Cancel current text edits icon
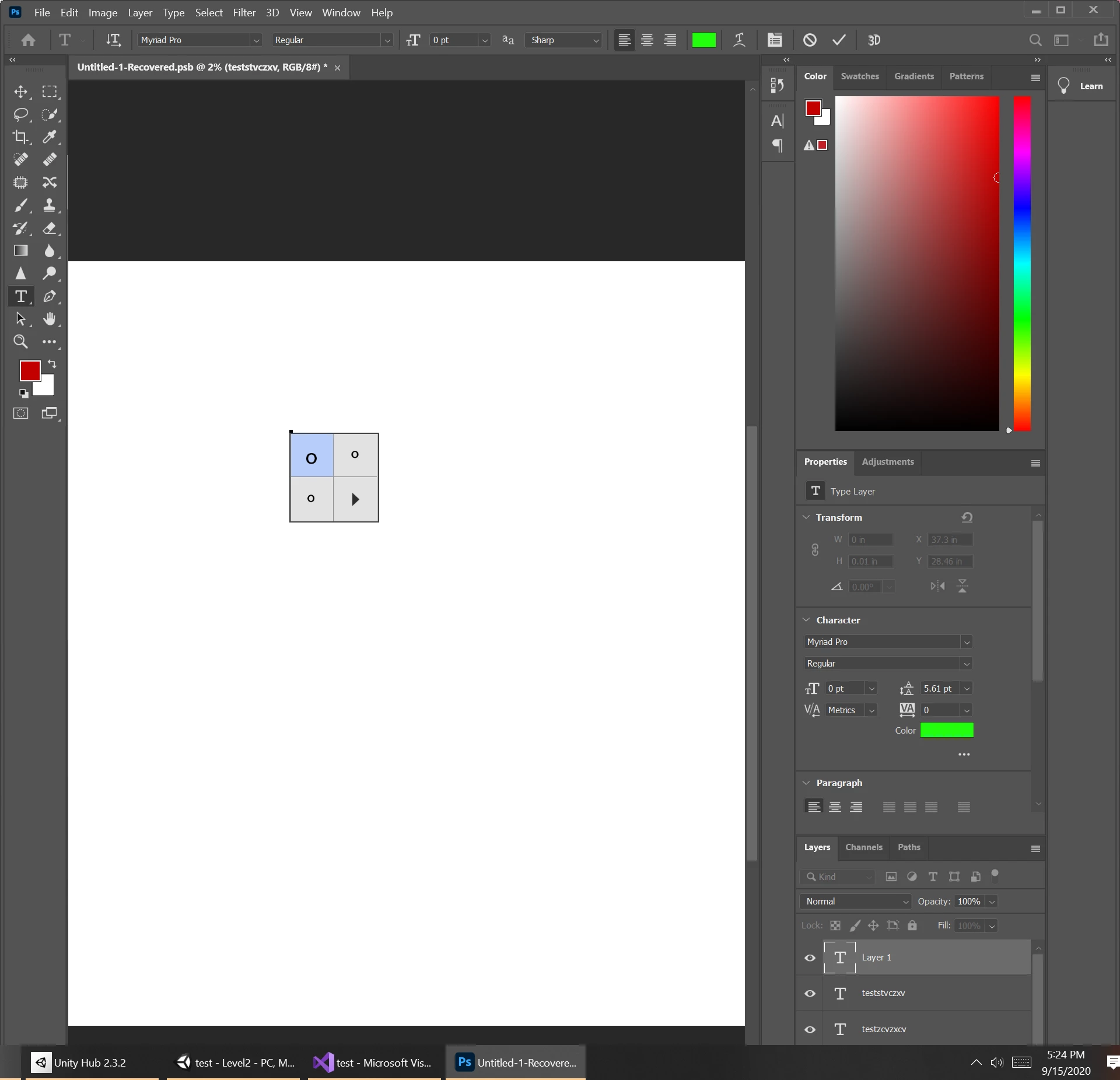The image size is (1120, 1080). (x=810, y=40)
